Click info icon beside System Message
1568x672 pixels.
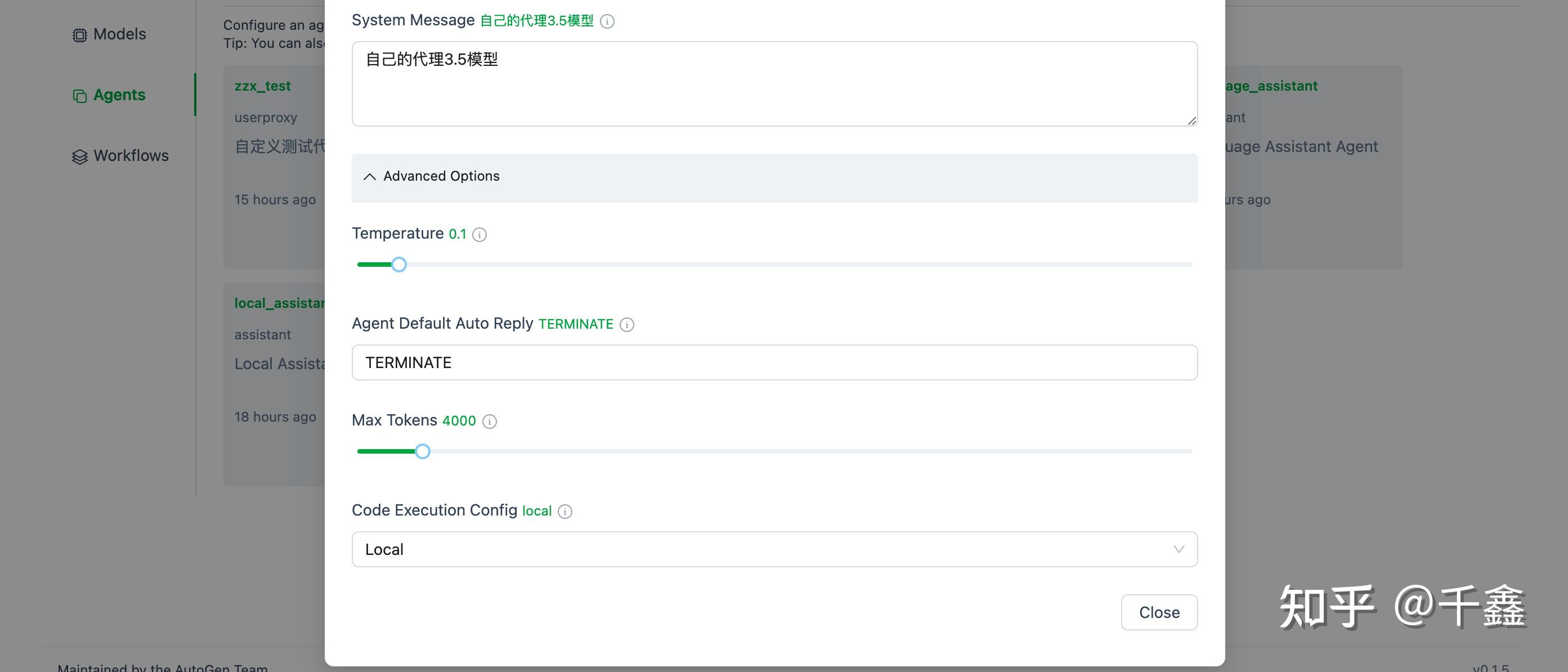pos(607,22)
